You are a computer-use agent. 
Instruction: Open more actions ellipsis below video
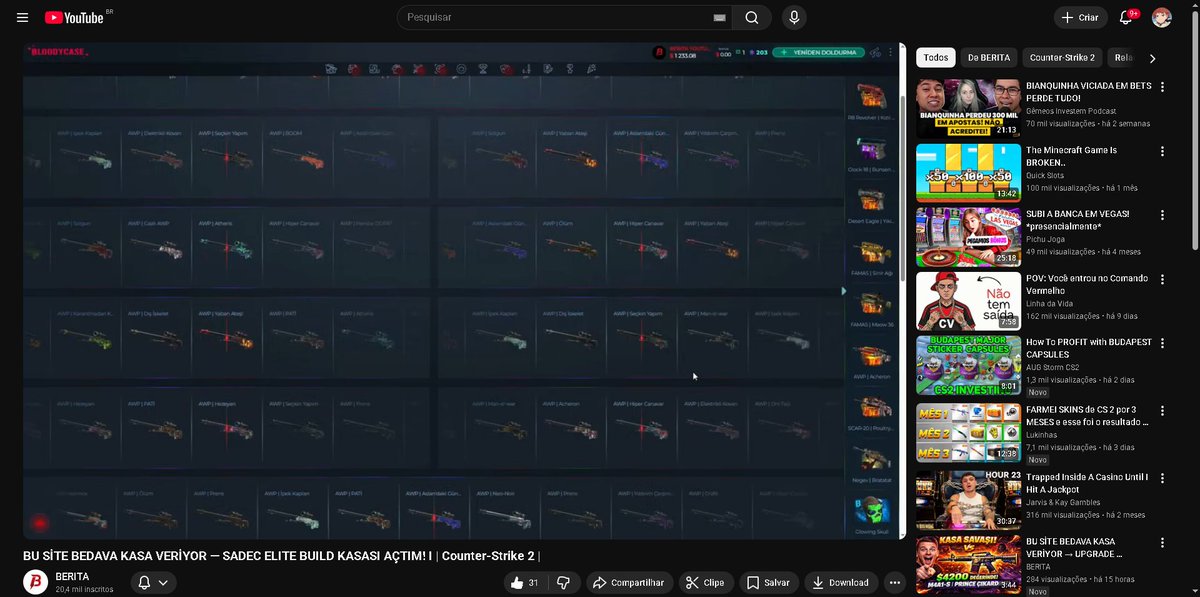895,582
